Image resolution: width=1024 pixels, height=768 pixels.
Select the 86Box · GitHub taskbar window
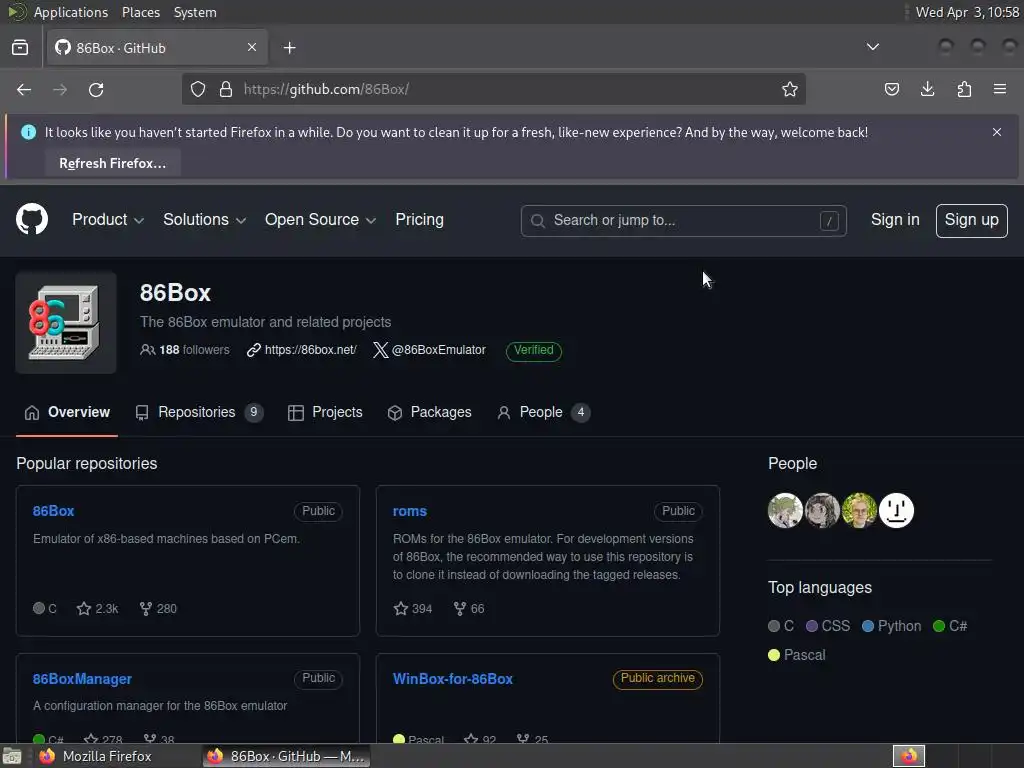coord(286,756)
